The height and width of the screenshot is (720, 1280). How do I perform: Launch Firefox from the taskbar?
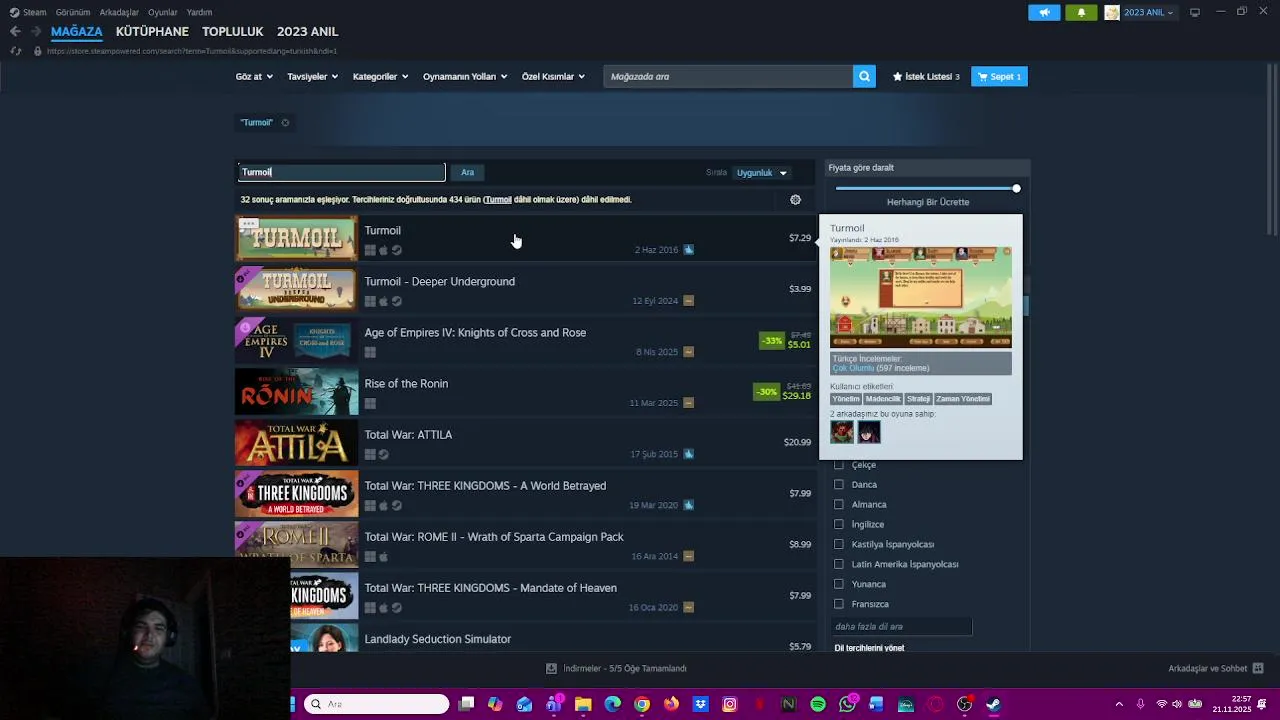[671, 704]
